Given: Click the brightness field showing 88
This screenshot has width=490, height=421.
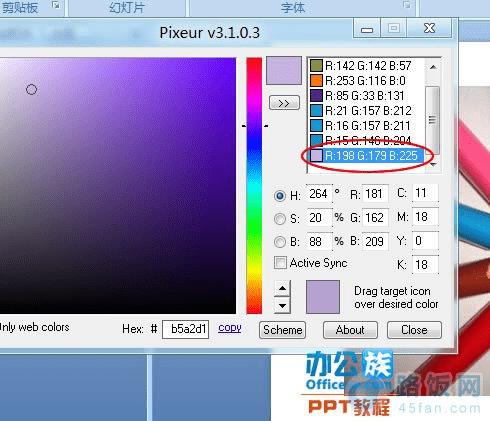Looking at the screenshot, I should [x=319, y=241].
